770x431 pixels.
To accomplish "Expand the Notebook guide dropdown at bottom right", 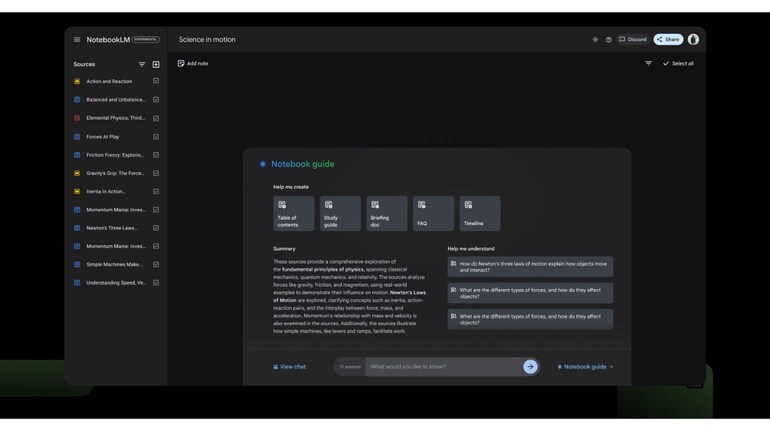I will coord(585,367).
